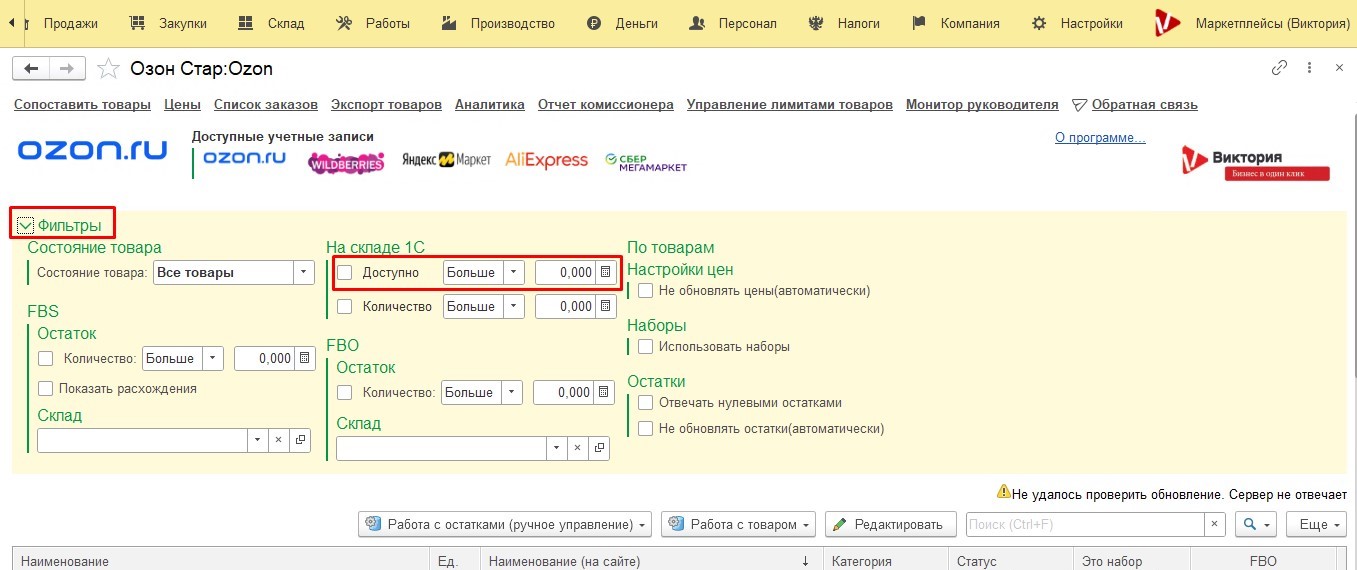Viewport: 1357px width, 570px height.
Task: Check Показать расхождения
Action: coord(45,388)
